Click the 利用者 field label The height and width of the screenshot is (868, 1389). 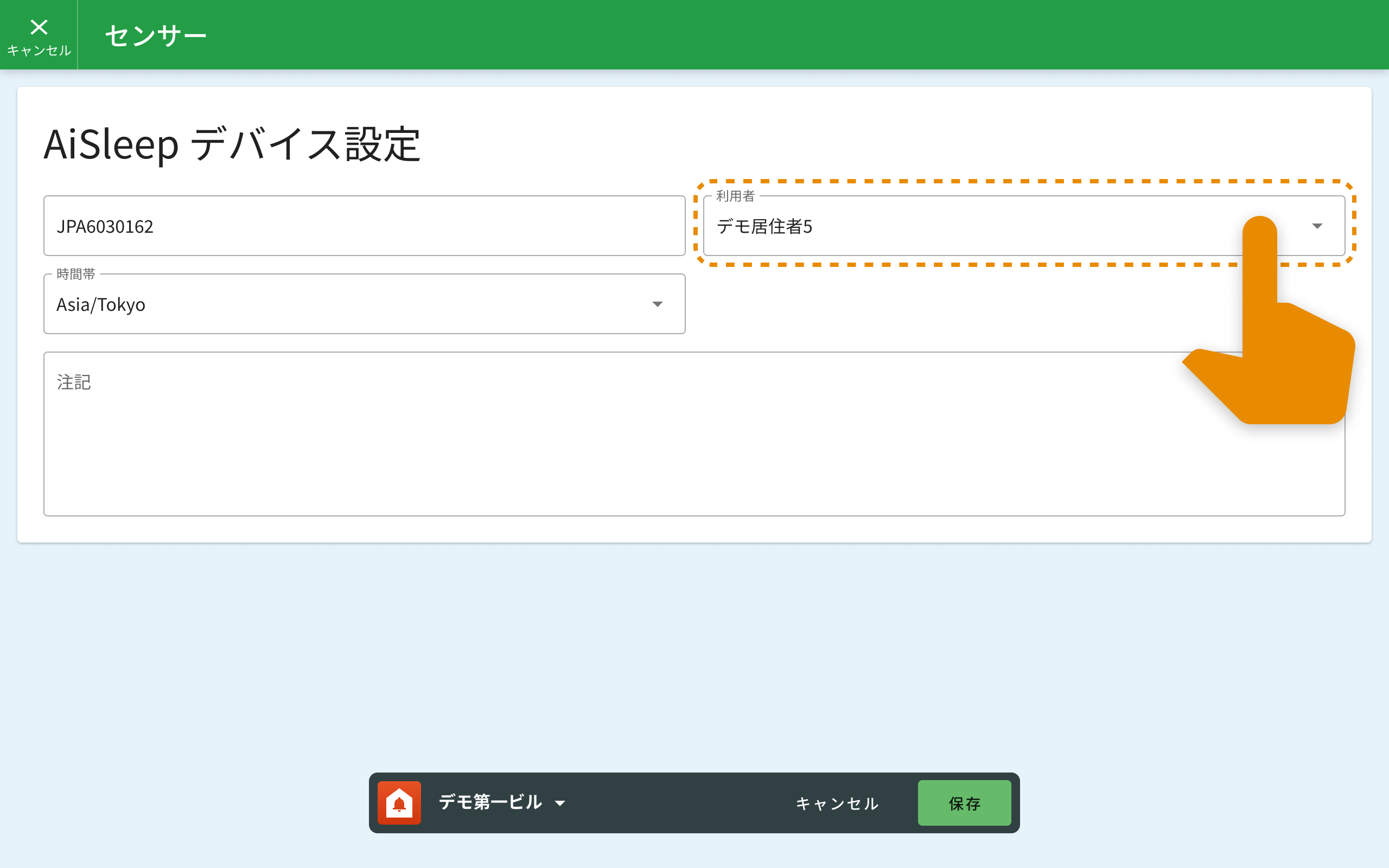click(735, 196)
